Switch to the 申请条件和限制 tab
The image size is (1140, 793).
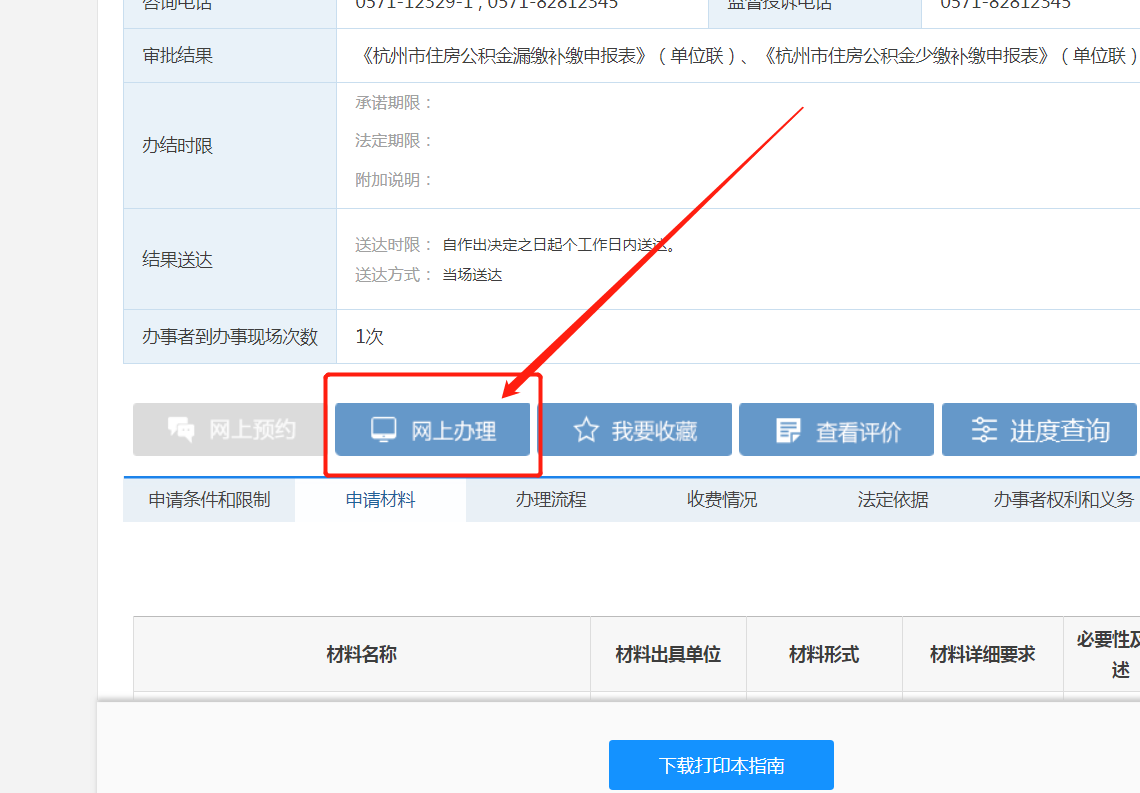point(209,499)
